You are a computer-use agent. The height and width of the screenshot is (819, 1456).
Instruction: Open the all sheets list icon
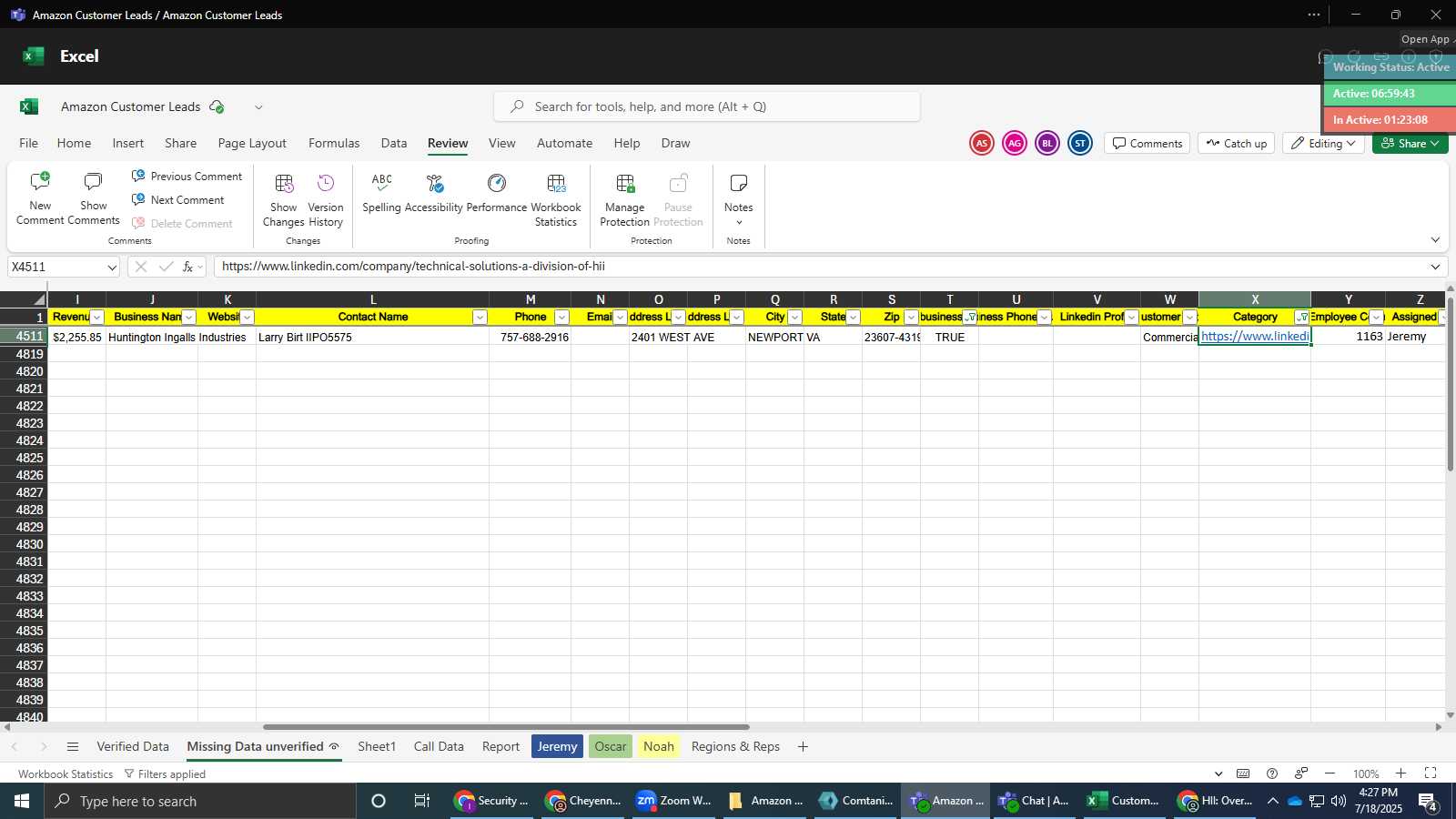click(x=73, y=746)
